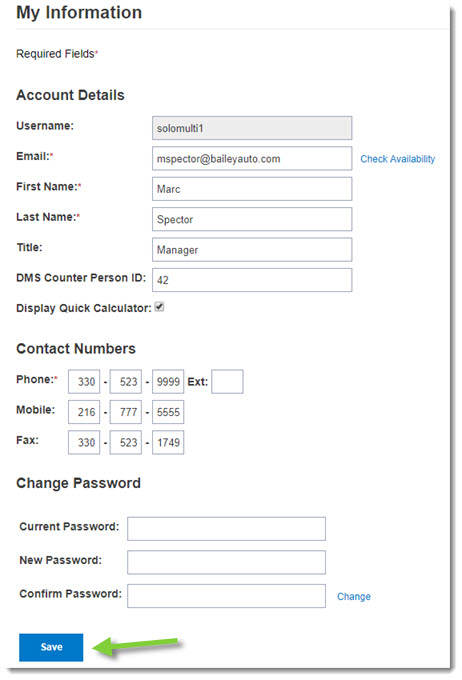Click the Fax last four digits 1749
Image resolution: width=462 pixels, height=680 pixels.
point(168,442)
